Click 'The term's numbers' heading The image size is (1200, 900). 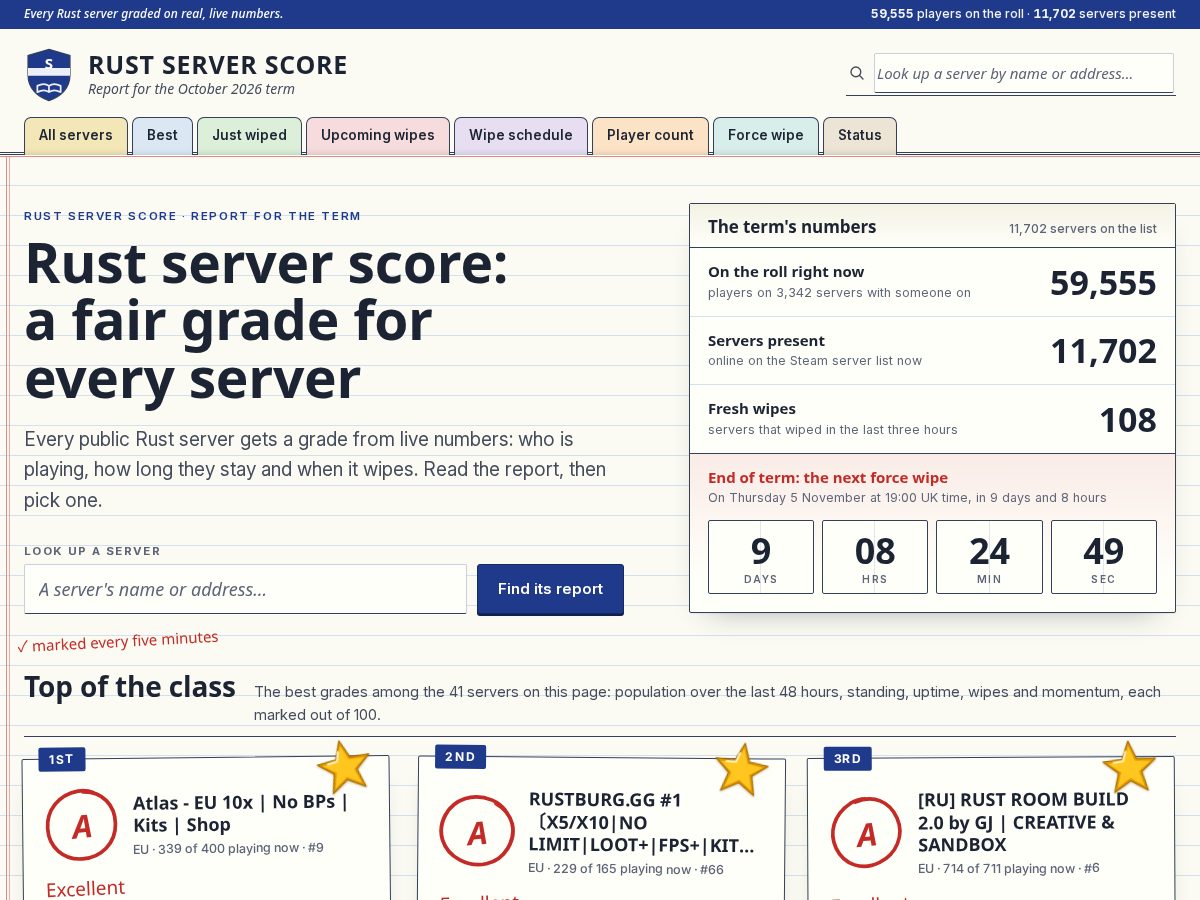pos(792,227)
